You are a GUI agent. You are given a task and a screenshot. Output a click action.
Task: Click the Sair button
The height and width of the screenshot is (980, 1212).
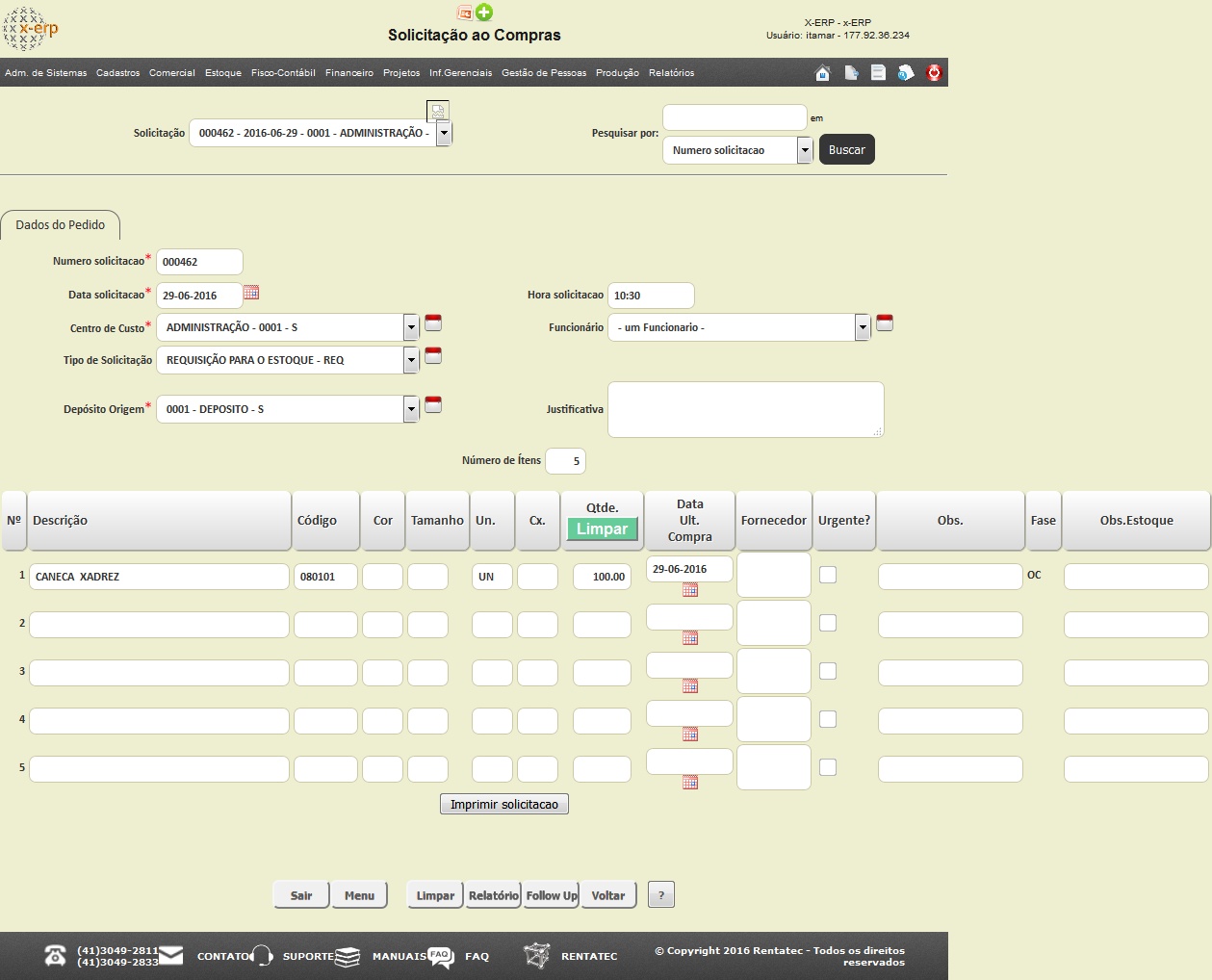[301, 895]
